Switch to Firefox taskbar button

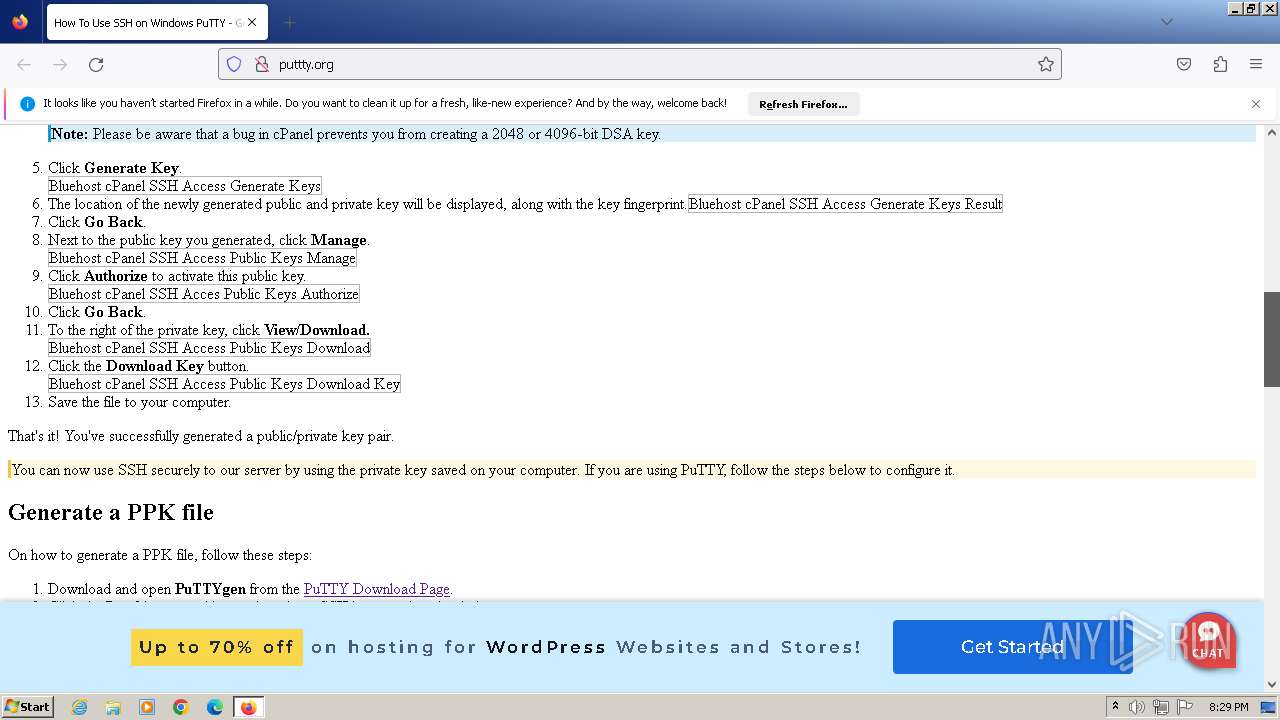(x=248, y=707)
